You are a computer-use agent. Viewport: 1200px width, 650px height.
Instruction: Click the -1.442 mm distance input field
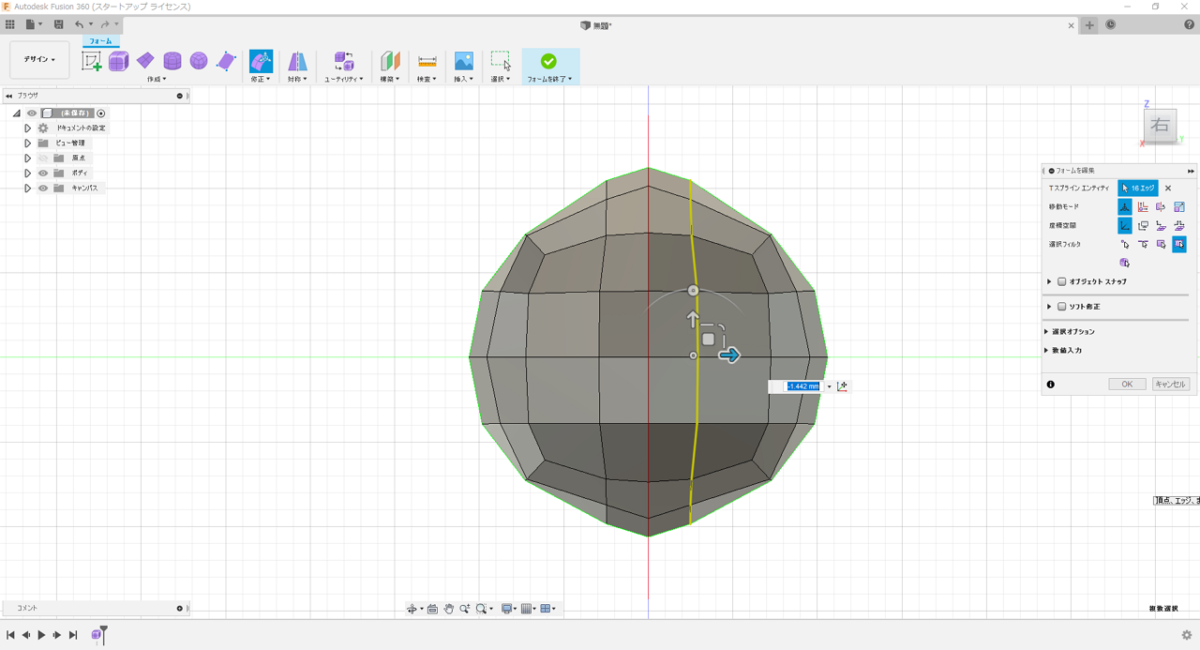[803, 386]
